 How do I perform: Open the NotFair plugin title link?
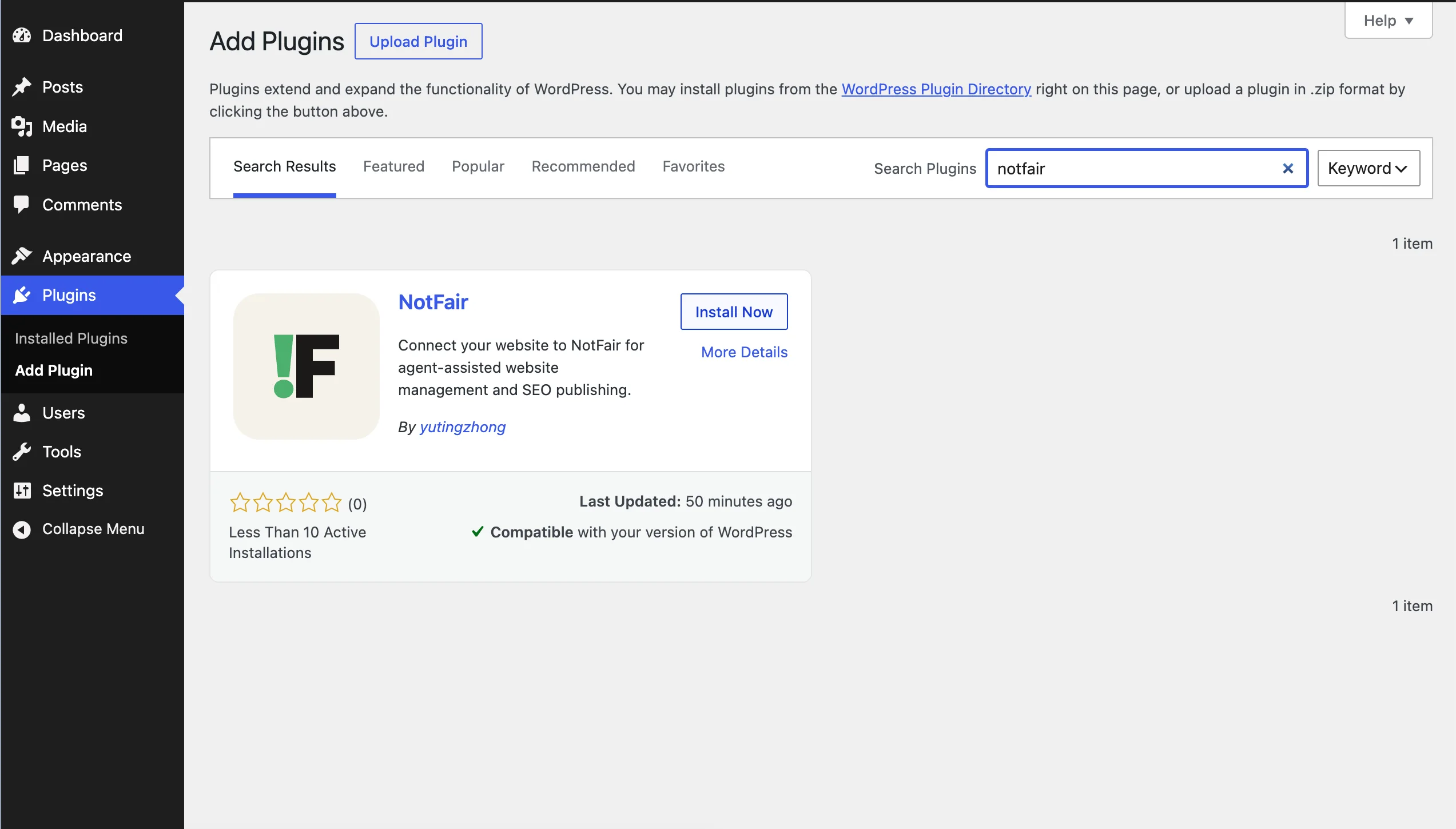433,302
